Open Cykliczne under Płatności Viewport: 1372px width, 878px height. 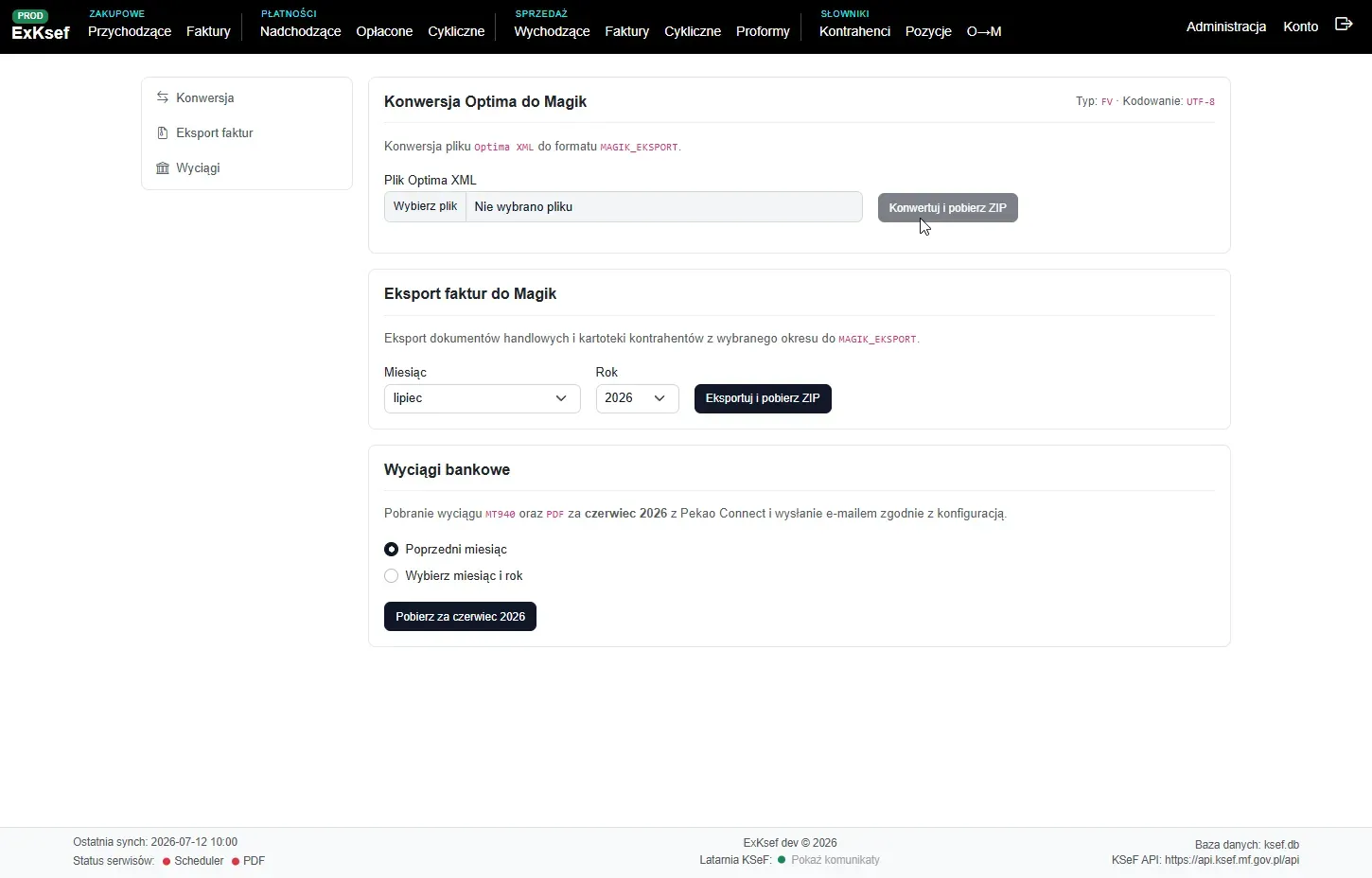point(456,31)
